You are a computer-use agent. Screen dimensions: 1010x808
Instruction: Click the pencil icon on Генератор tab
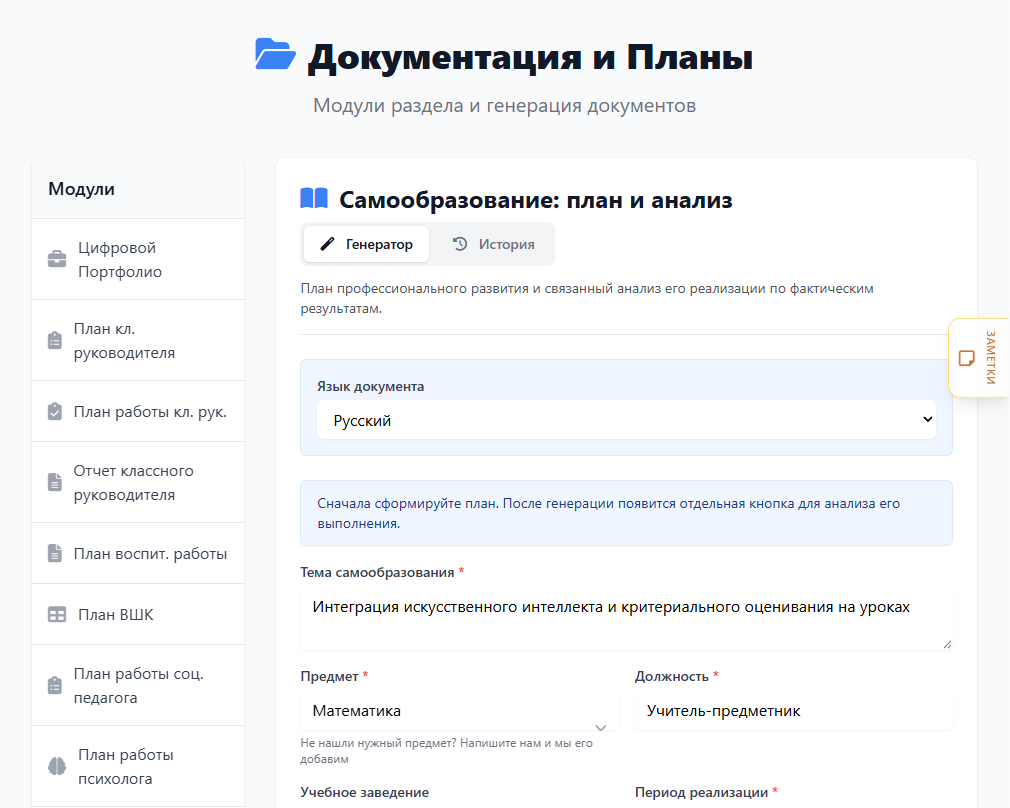click(x=327, y=244)
